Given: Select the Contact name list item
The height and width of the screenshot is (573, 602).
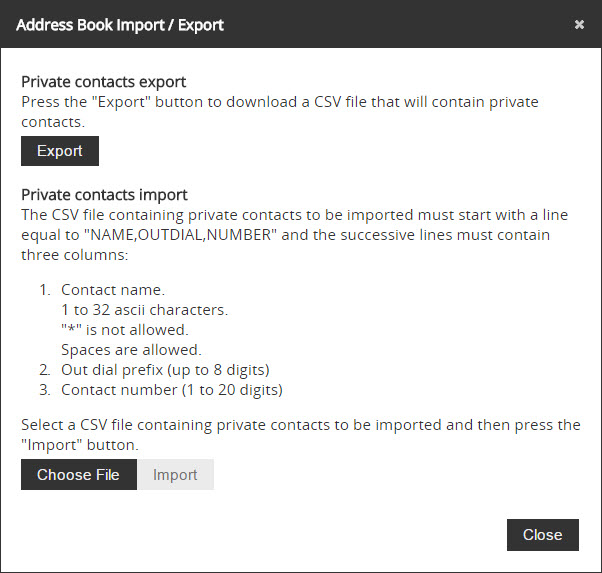Looking at the screenshot, I should point(113,290).
